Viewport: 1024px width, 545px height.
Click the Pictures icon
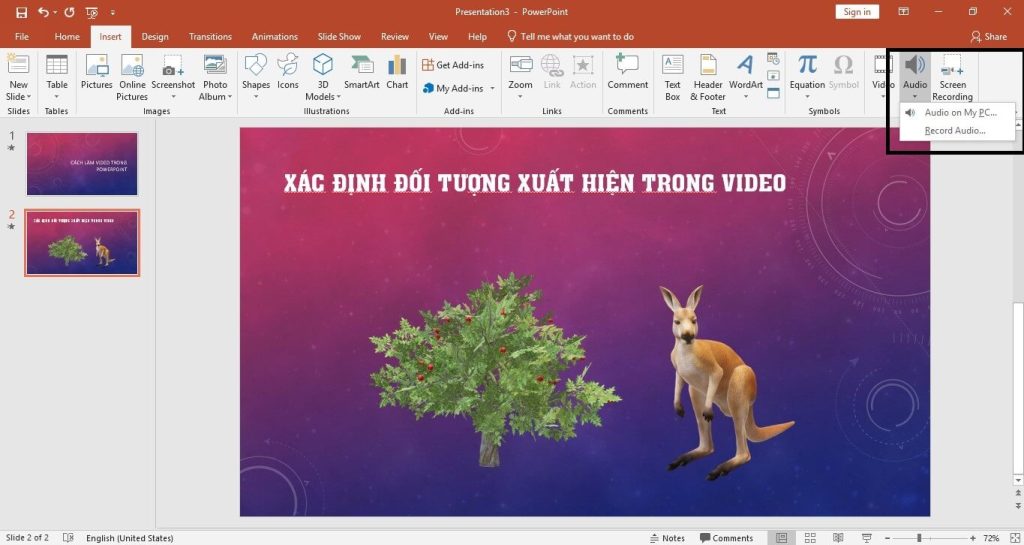click(97, 65)
